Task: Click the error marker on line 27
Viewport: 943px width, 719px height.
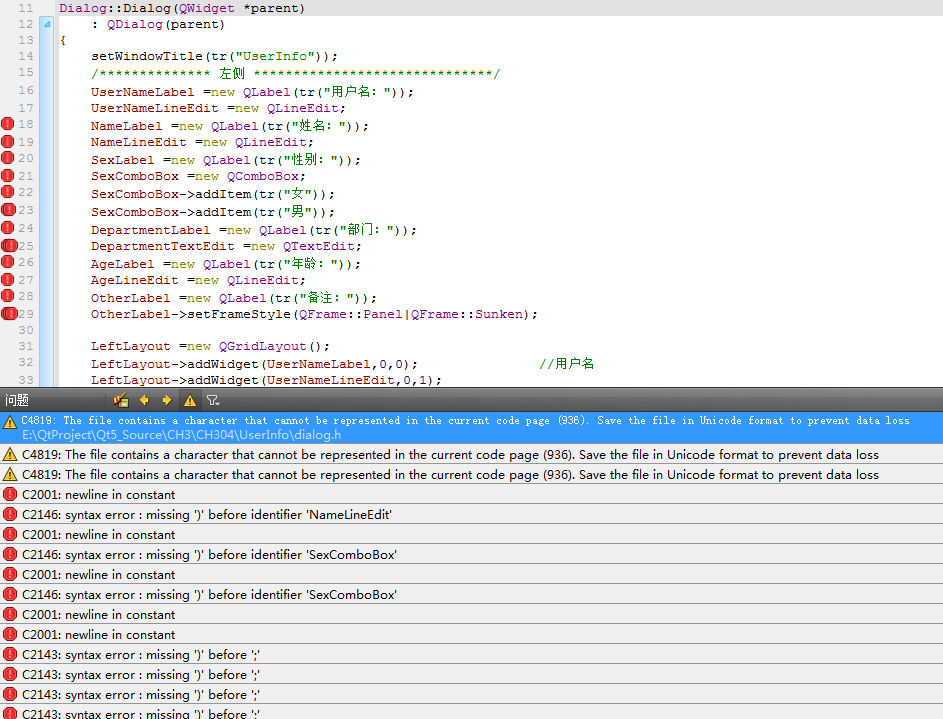Action: click(8, 280)
